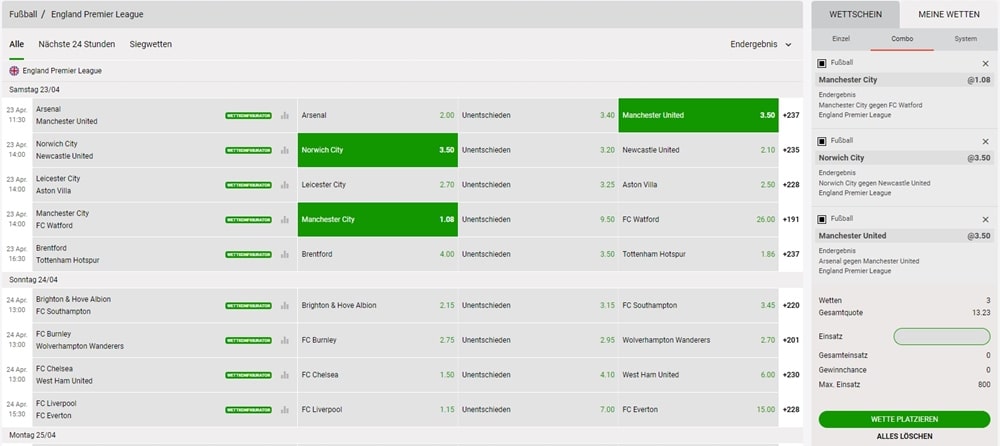This screenshot has width=1000, height=446.
Task: Open statistics icon for Arsenal vs Manchester United
Action: [x=284, y=115]
